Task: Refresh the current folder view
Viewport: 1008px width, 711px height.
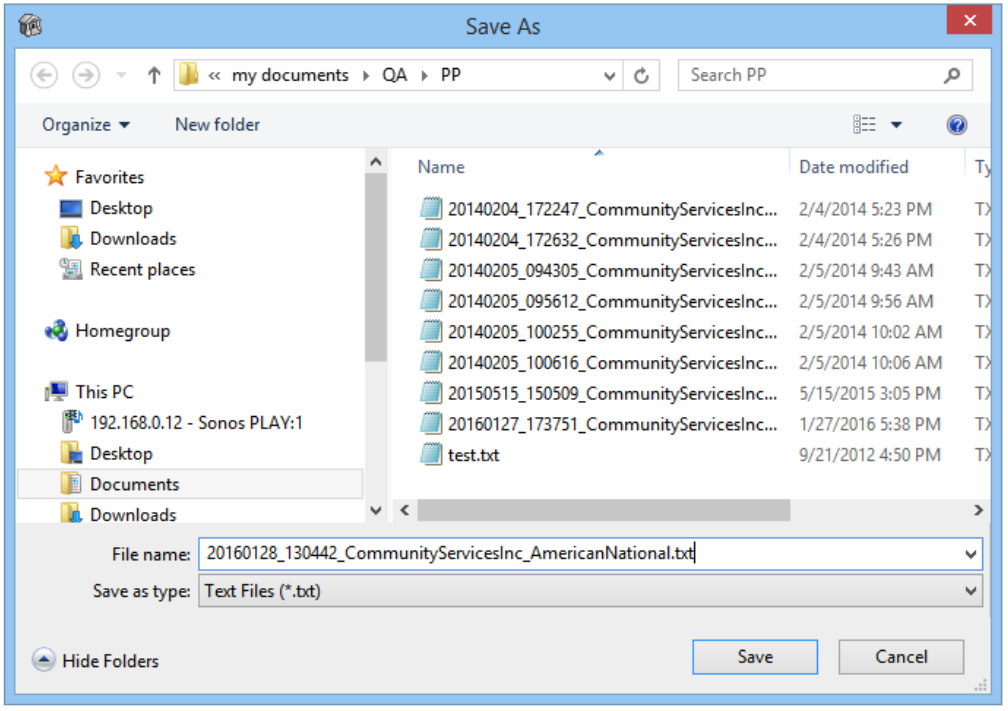Action: coord(641,75)
